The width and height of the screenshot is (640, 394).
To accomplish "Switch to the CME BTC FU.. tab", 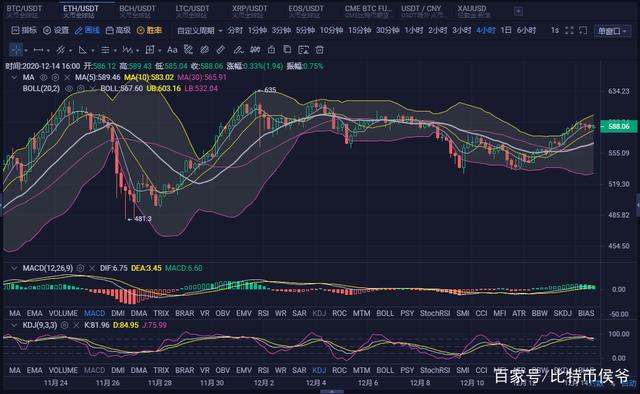I will 368,11.
